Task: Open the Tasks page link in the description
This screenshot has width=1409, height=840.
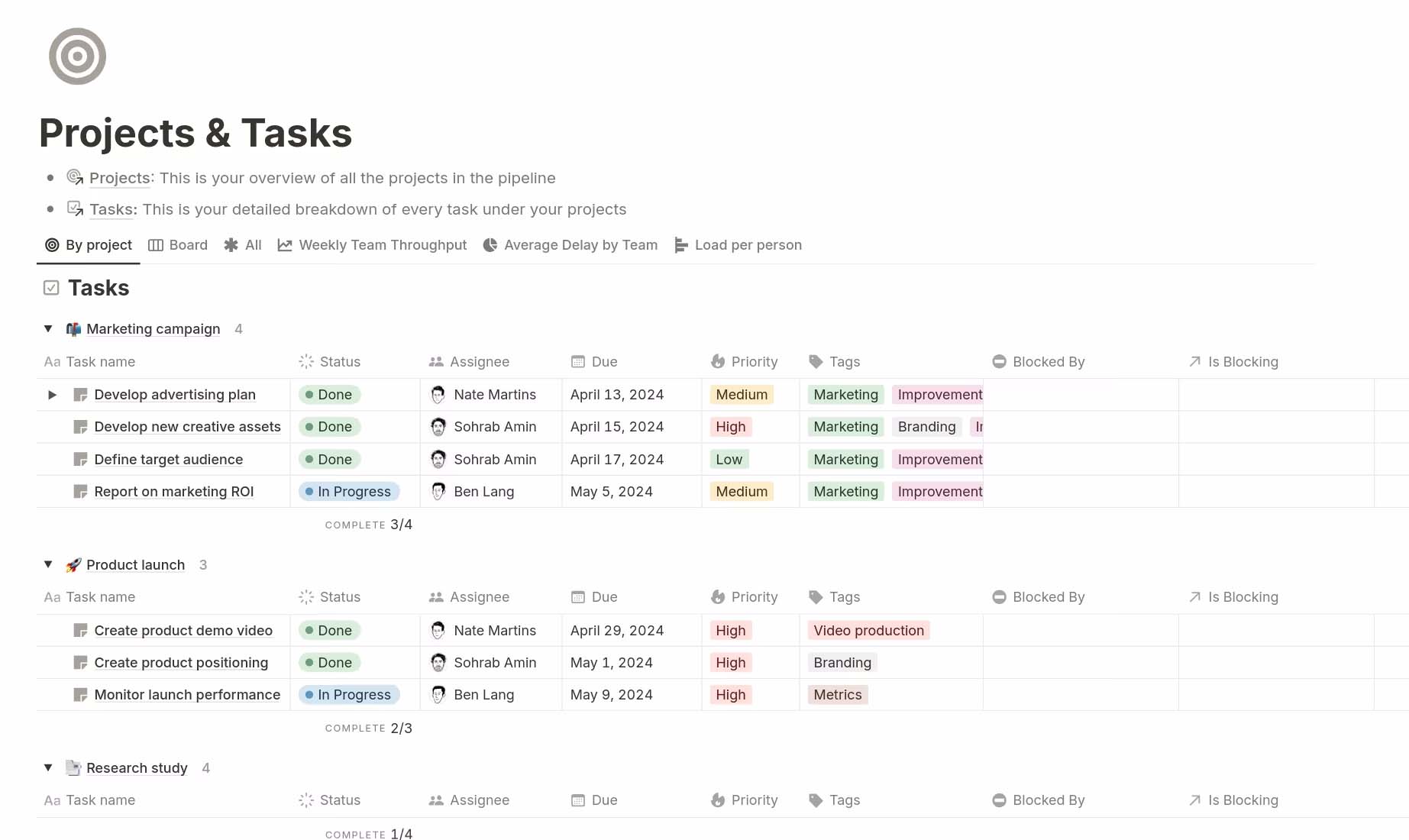Action: click(113, 209)
